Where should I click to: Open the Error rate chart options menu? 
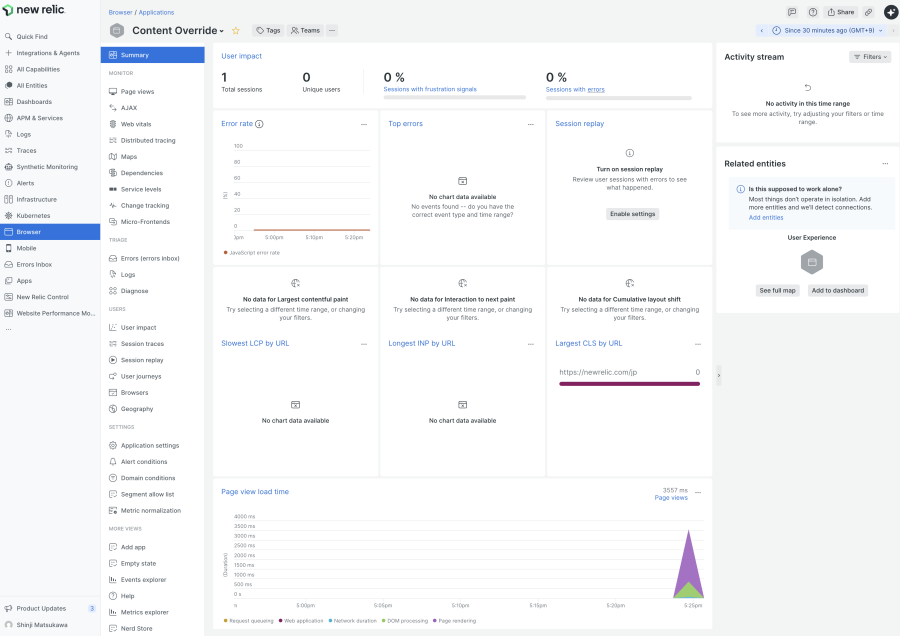pos(364,124)
